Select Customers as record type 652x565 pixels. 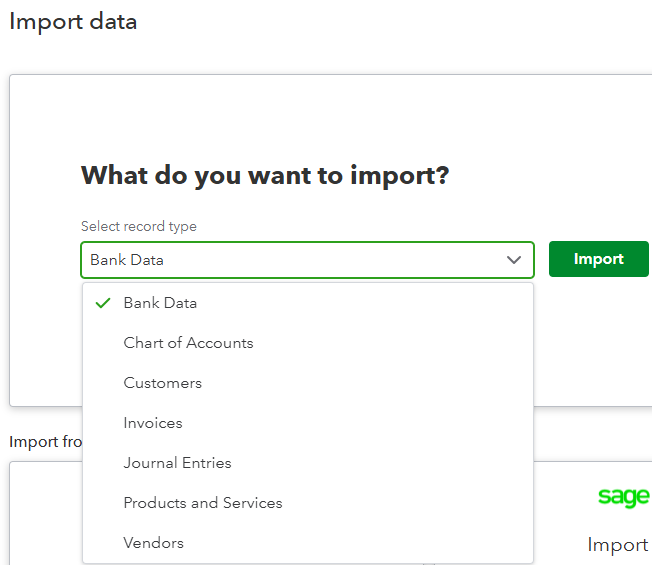pyautogui.click(x=162, y=383)
